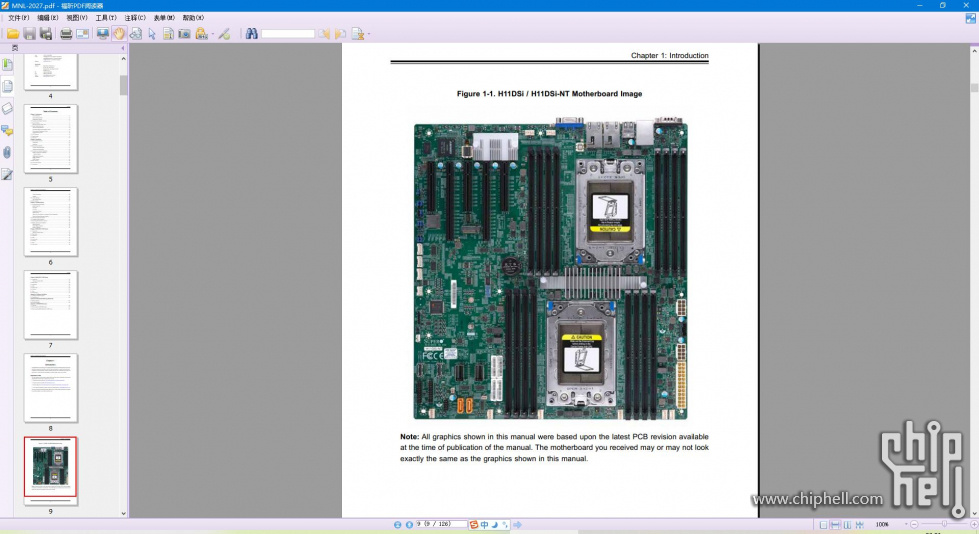Open the Layers panel in the sidebar

pos(7,109)
